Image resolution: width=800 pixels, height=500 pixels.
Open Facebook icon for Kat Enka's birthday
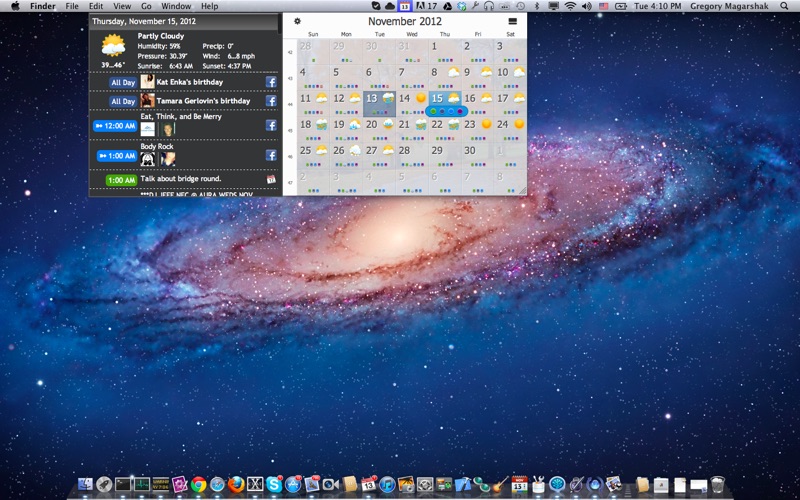(271, 82)
